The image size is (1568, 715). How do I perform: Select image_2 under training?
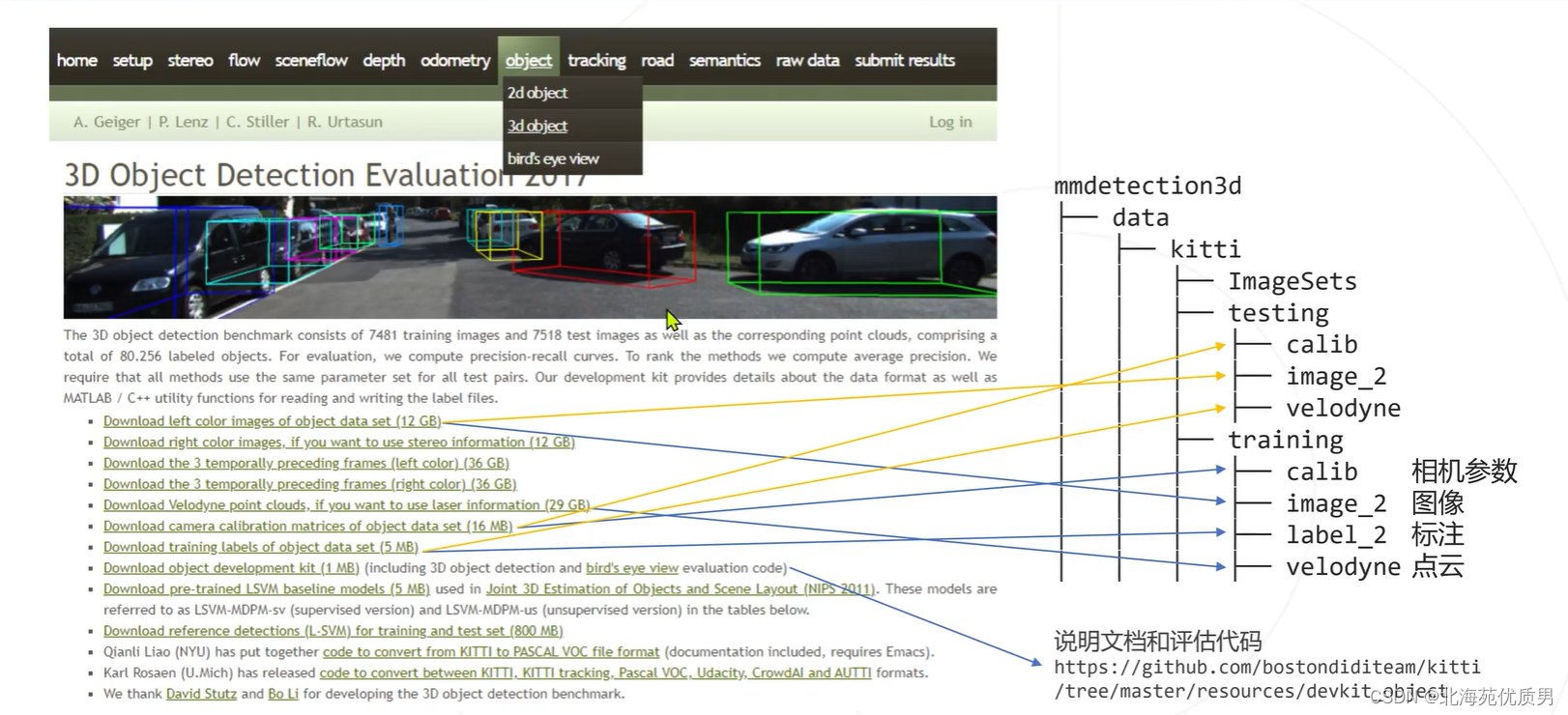[1336, 503]
